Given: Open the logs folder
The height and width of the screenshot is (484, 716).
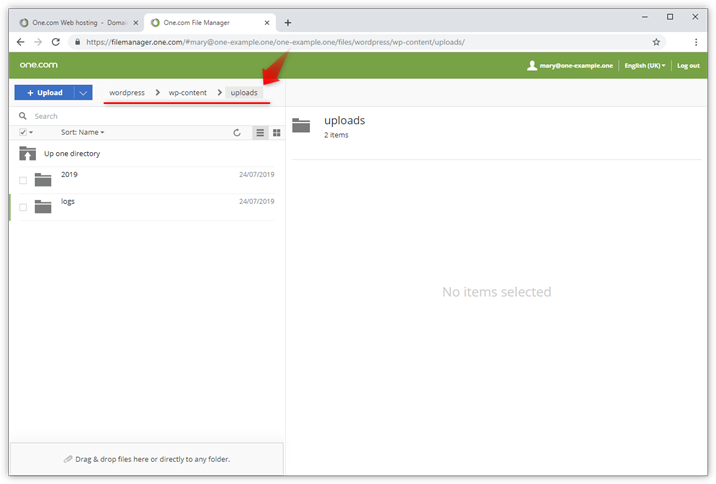Looking at the screenshot, I should 67,202.
